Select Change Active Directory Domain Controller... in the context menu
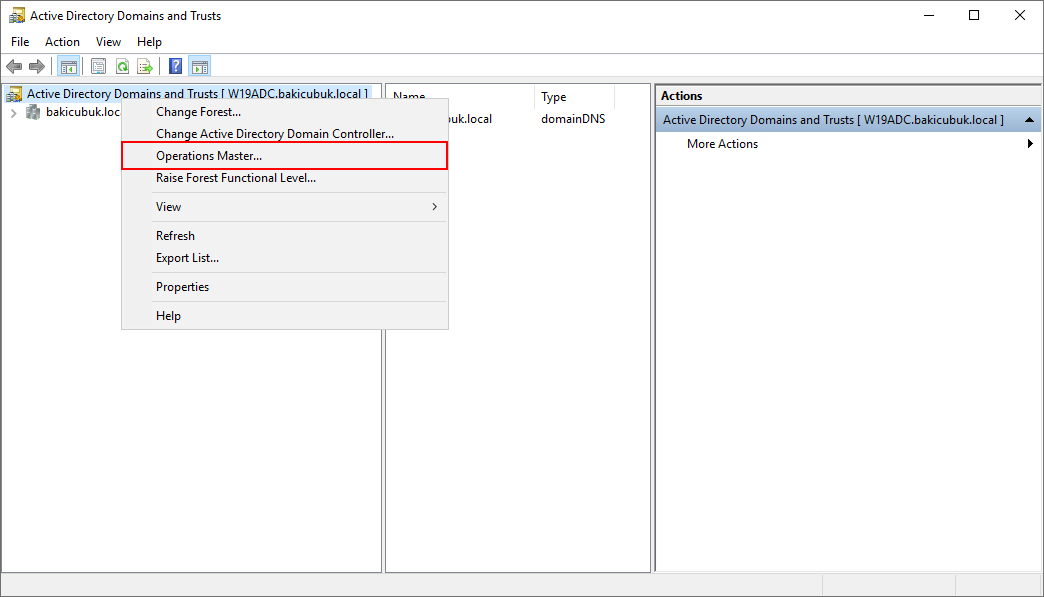Screen dimensions: 1044x597 [x=285, y=134]
